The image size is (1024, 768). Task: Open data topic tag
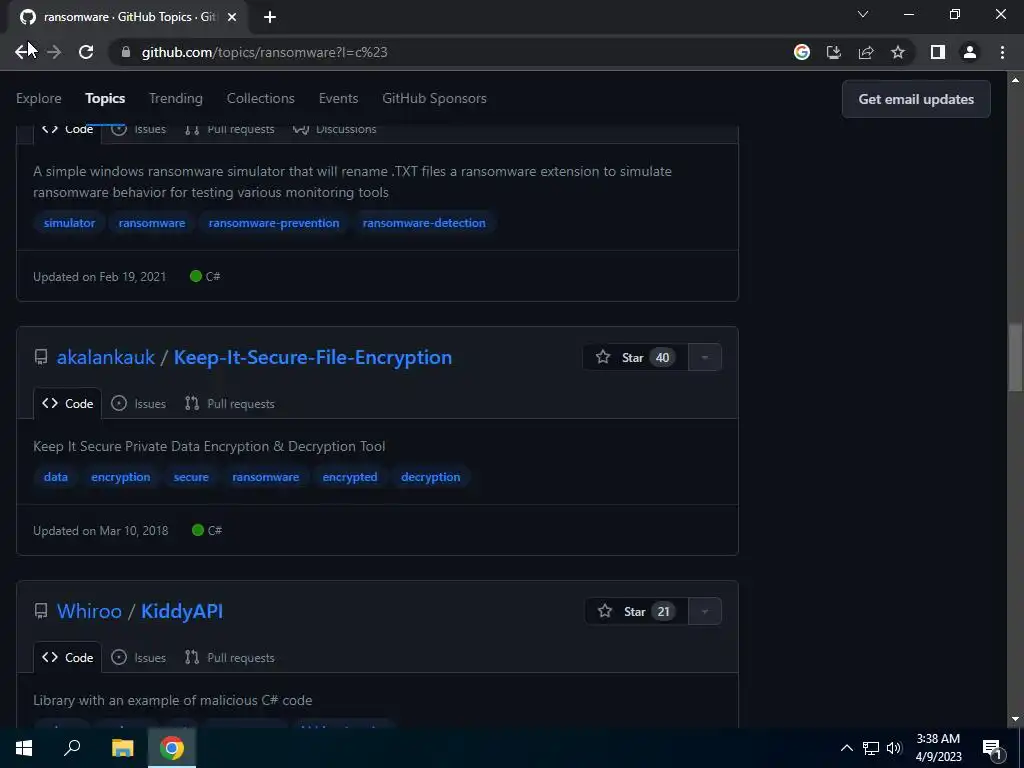pos(56,477)
